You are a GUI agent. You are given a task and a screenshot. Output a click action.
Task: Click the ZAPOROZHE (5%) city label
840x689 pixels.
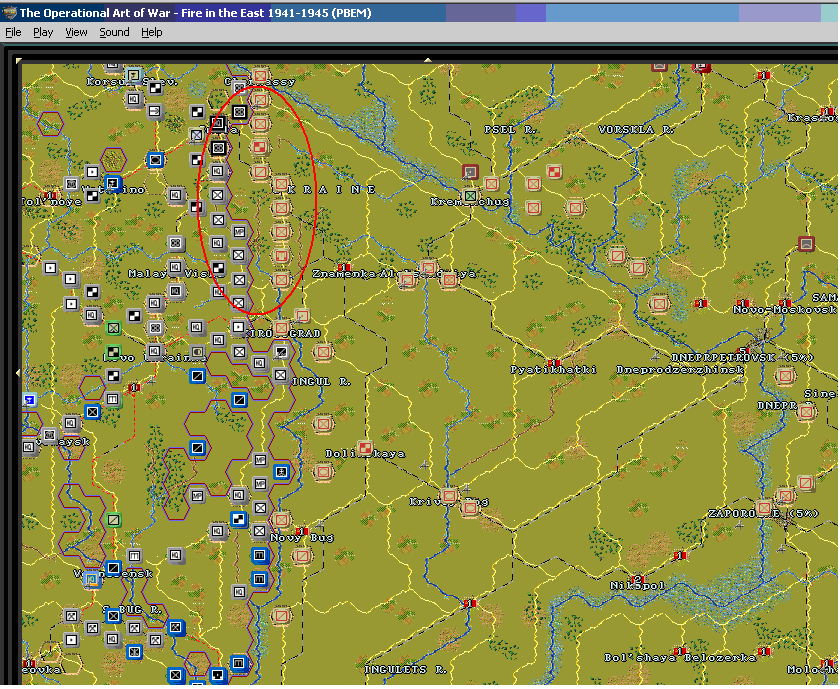(x=763, y=513)
